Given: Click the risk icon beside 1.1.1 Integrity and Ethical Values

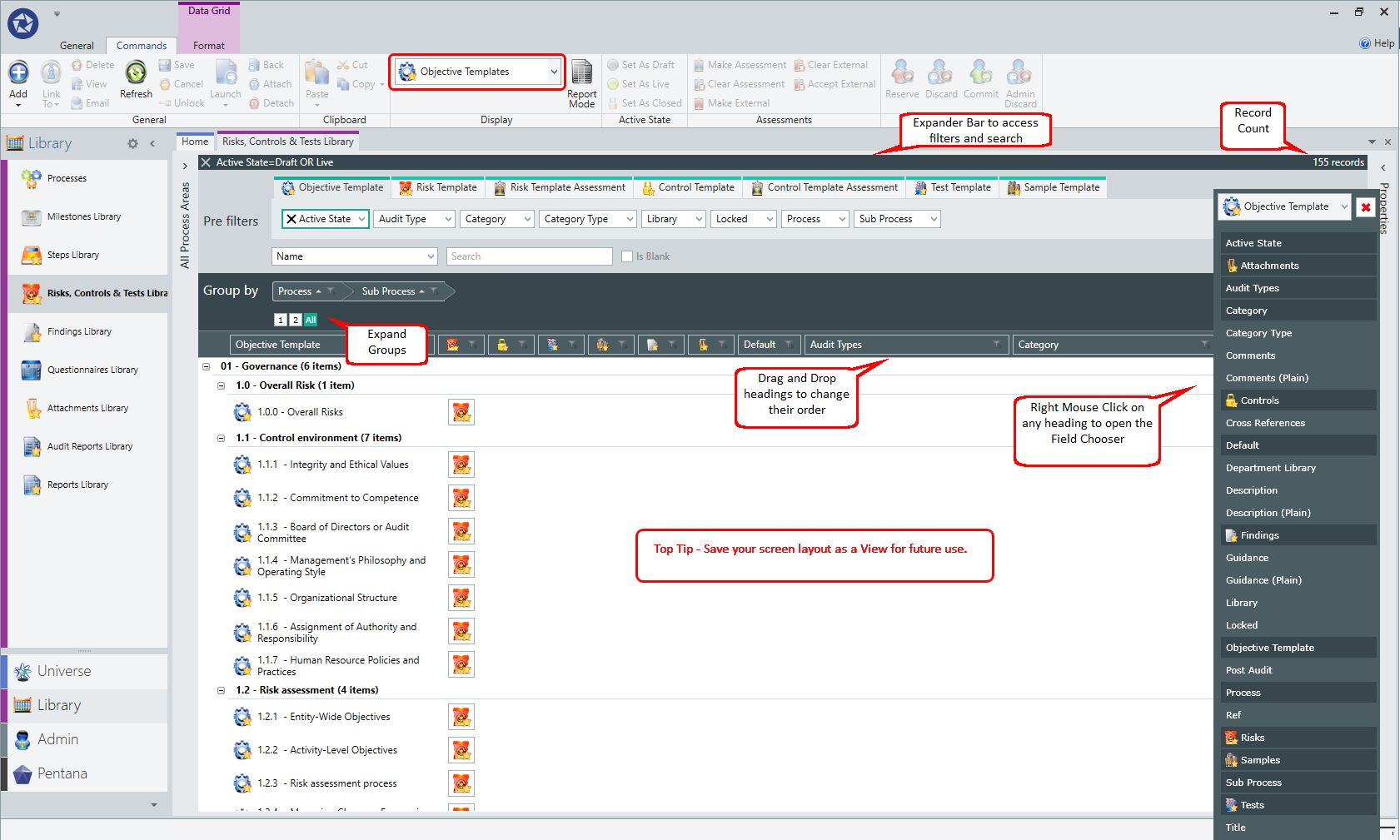Looking at the screenshot, I should [x=461, y=465].
